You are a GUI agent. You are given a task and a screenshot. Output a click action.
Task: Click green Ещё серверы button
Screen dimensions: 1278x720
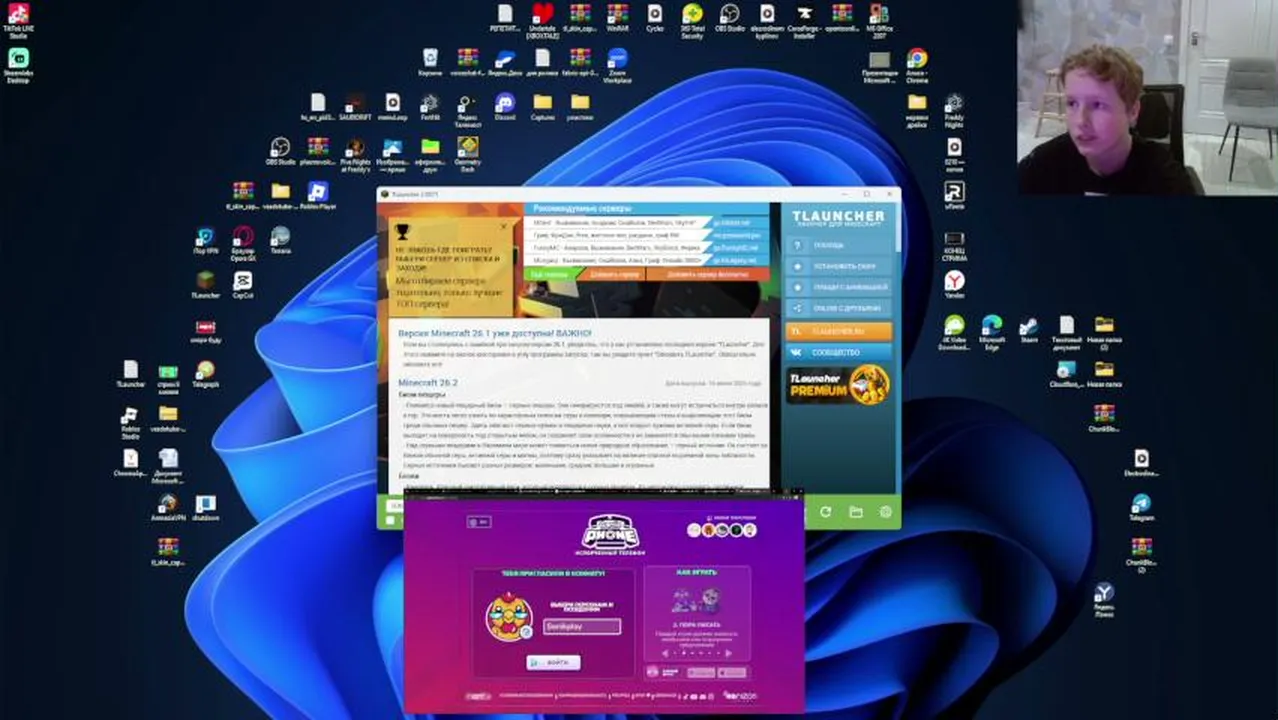[x=549, y=273]
